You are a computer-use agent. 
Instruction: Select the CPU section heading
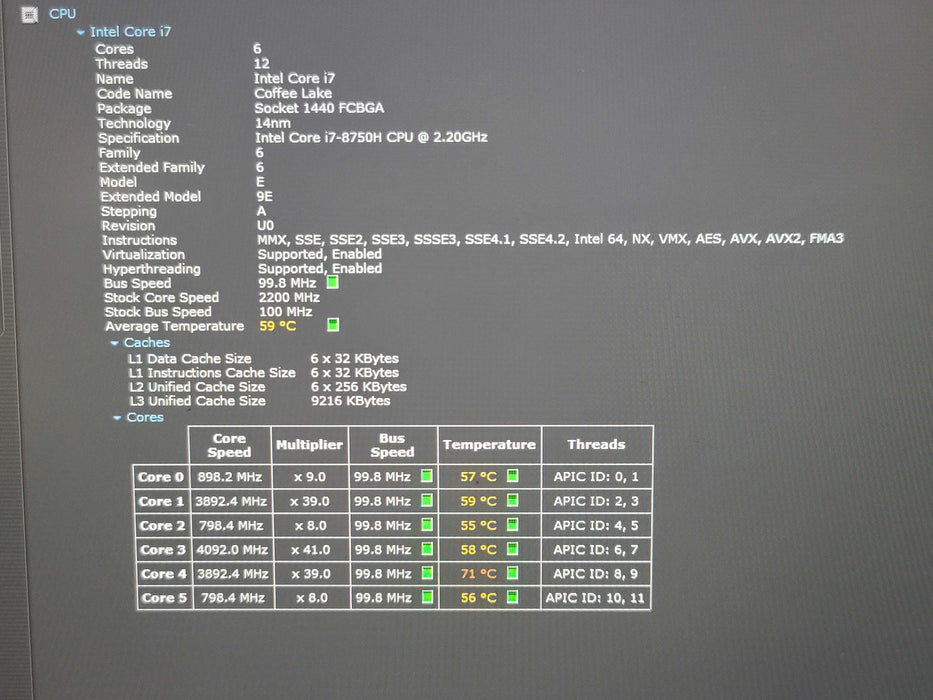click(x=62, y=14)
